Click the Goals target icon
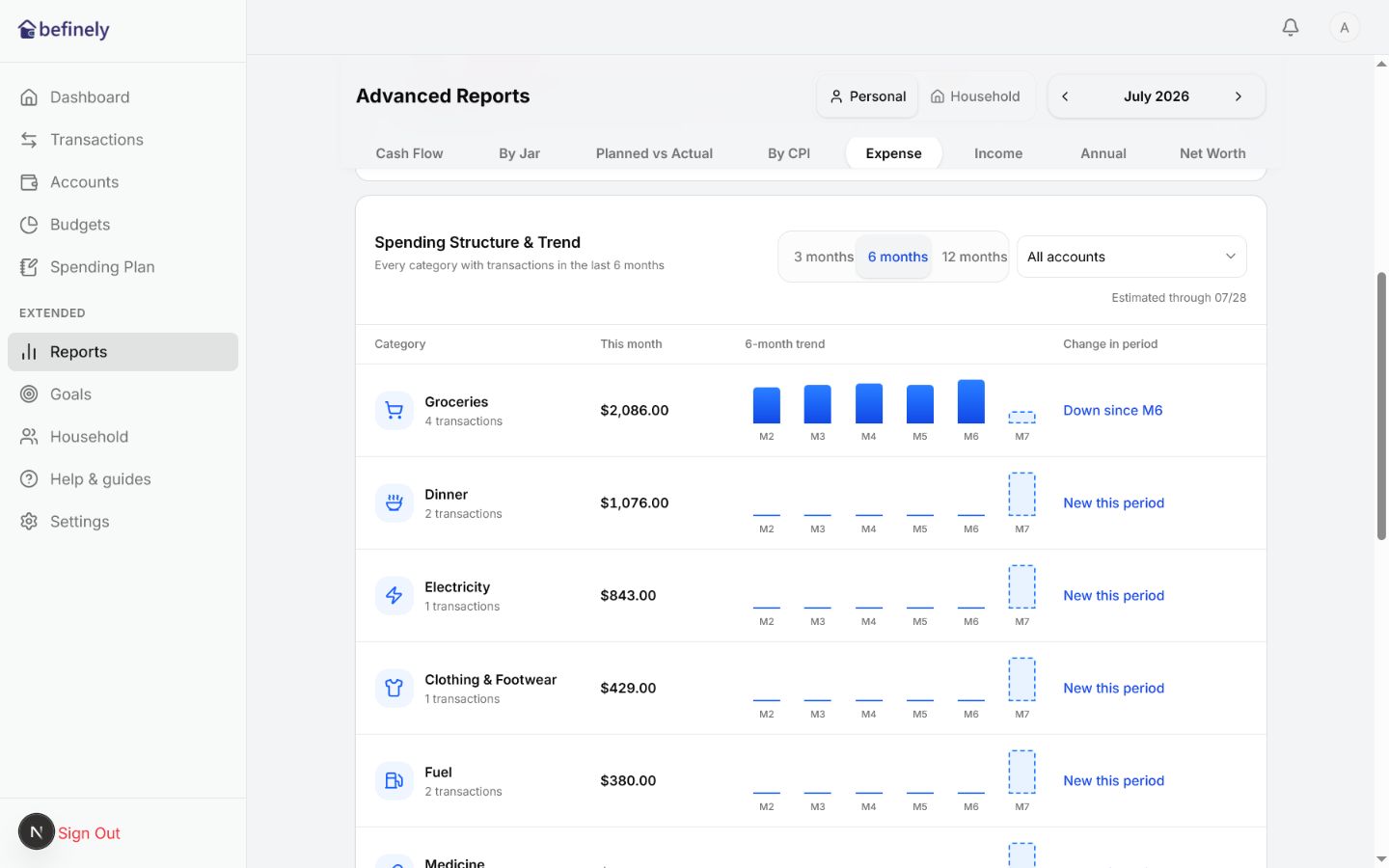The image size is (1389, 868). tap(29, 394)
